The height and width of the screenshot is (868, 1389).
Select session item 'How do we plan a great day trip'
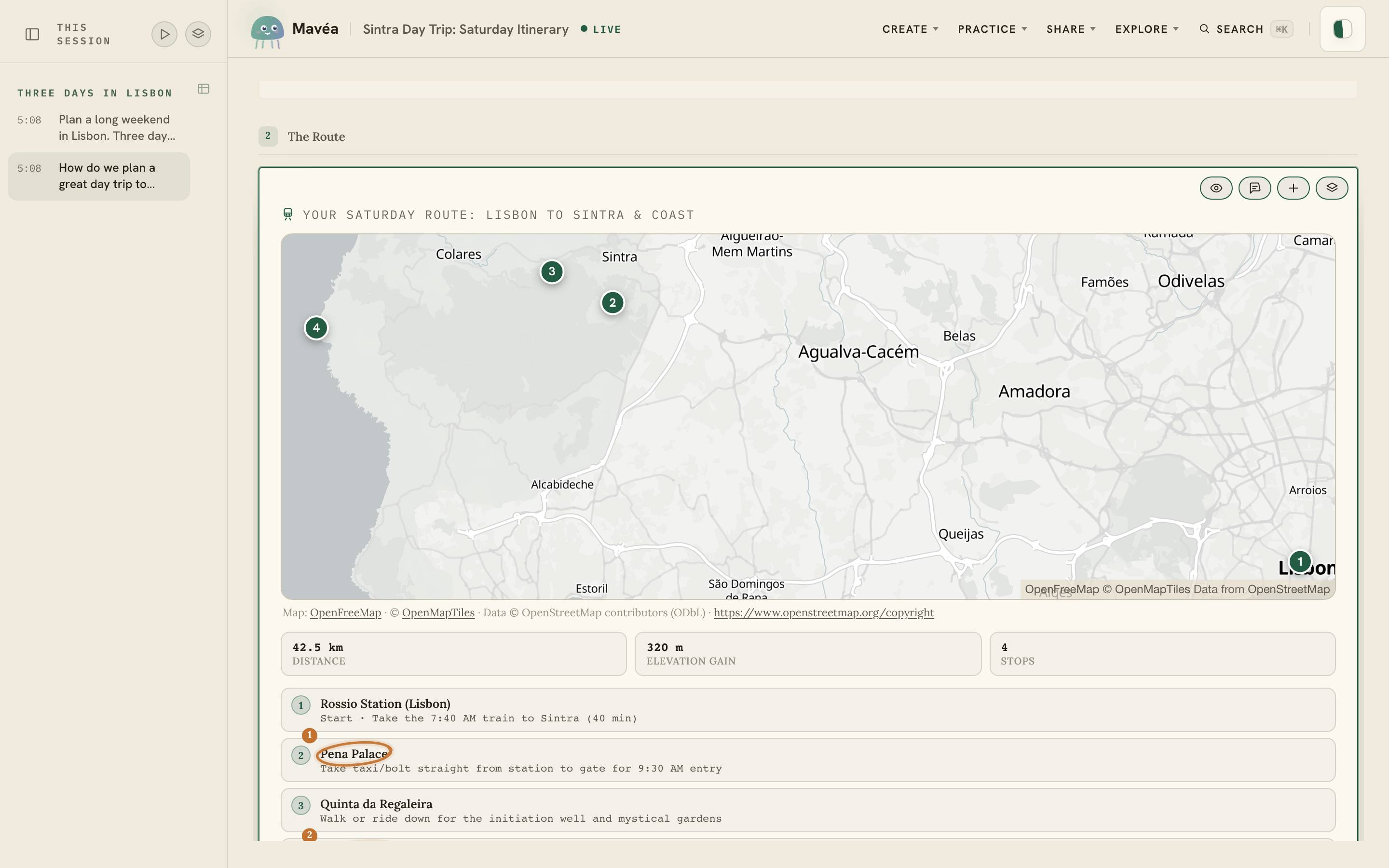point(99,176)
